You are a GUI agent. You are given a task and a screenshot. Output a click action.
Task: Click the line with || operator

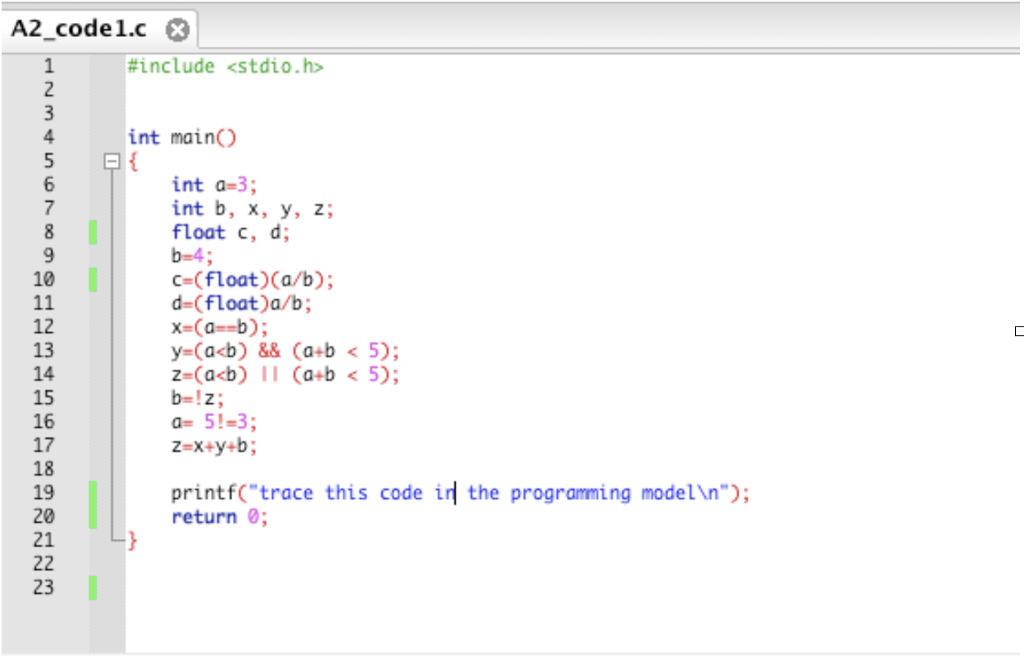click(285, 374)
